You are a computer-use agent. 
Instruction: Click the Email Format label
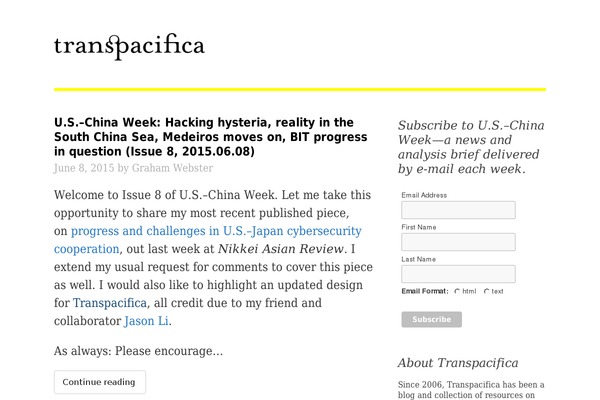coord(425,291)
